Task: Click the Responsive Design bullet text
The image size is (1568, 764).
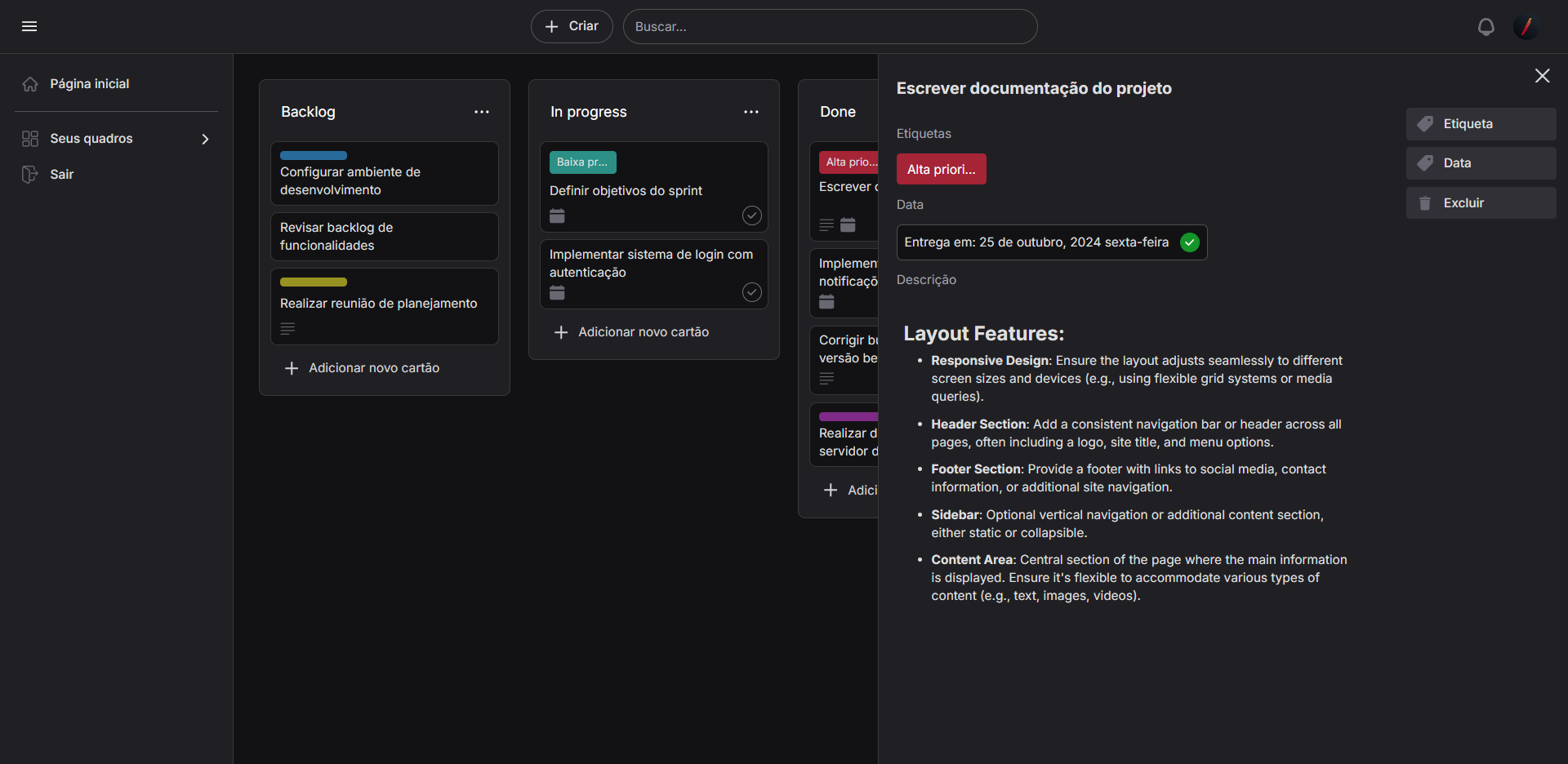Action: pyautogui.click(x=1137, y=379)
